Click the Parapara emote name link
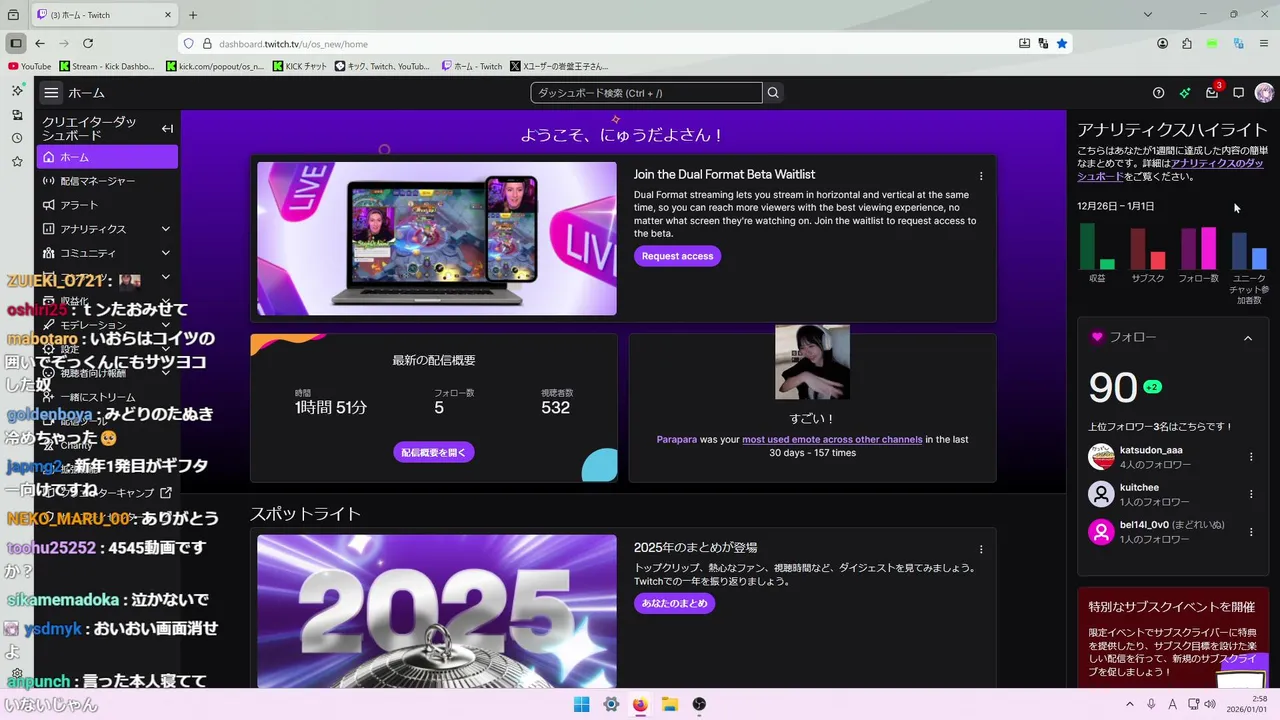Viewport: 1280px width, 720px height. [x=677, y=439]
